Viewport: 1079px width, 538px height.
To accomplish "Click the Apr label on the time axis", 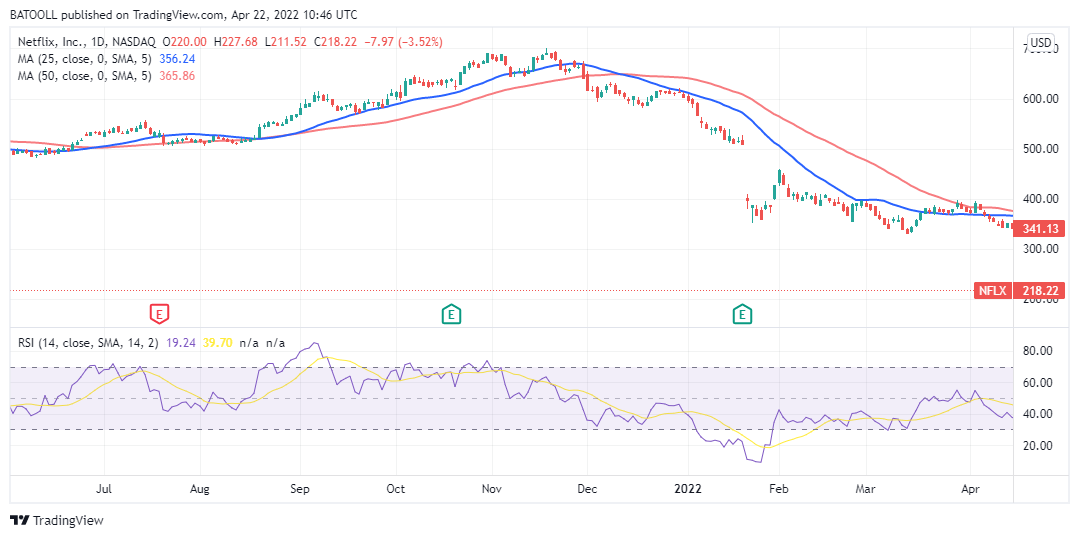I will [970, 489].
